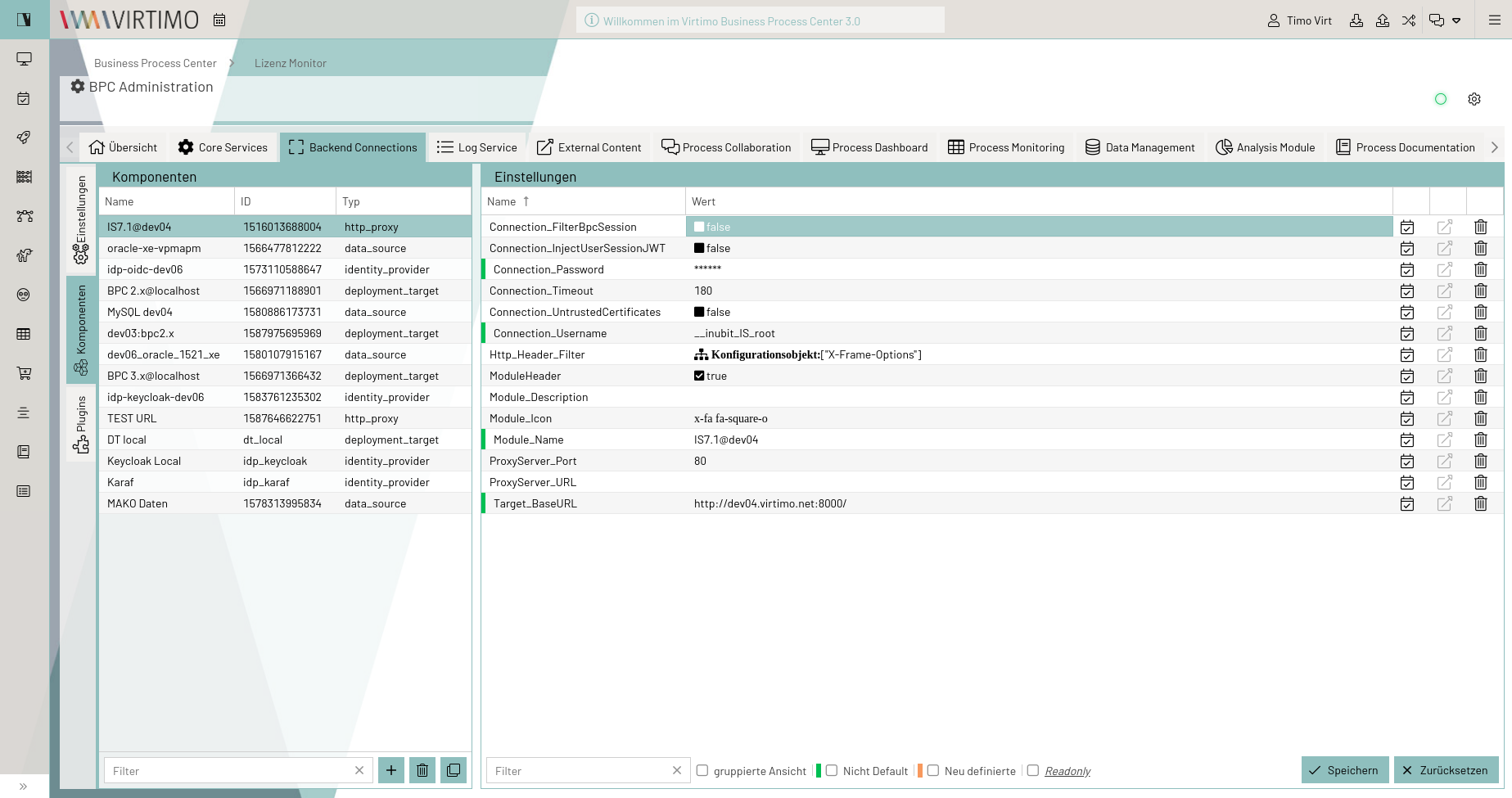Switch to the Process Collaboration tab
Screen dimensions: 1512x798
tap(726, 147)
